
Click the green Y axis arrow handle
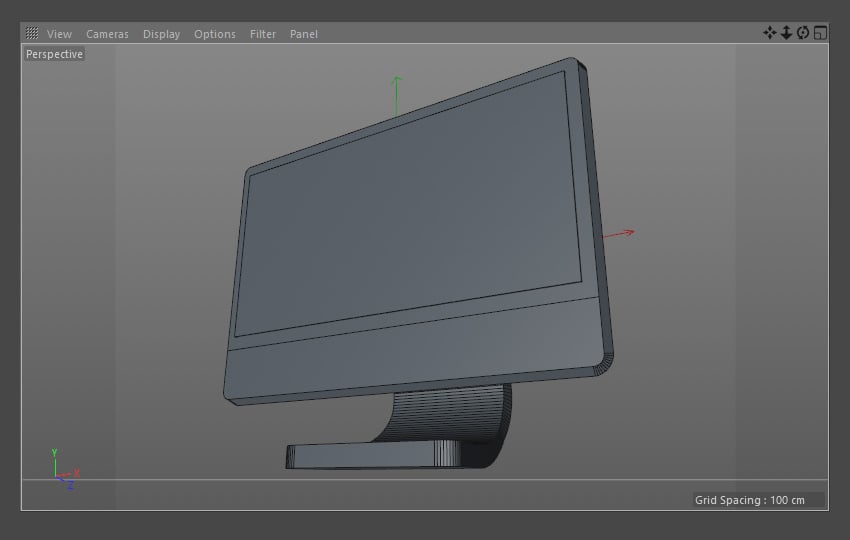tap(397, 95)
